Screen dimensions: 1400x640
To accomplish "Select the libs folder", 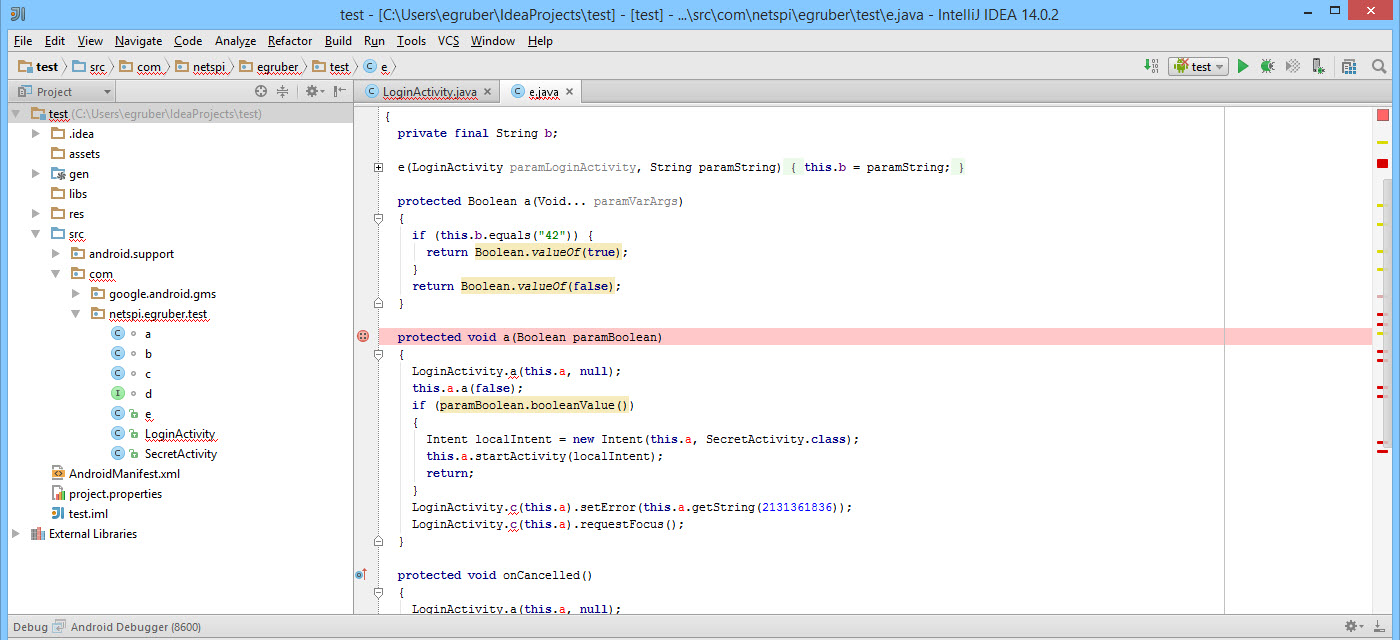I will [78, 193].
